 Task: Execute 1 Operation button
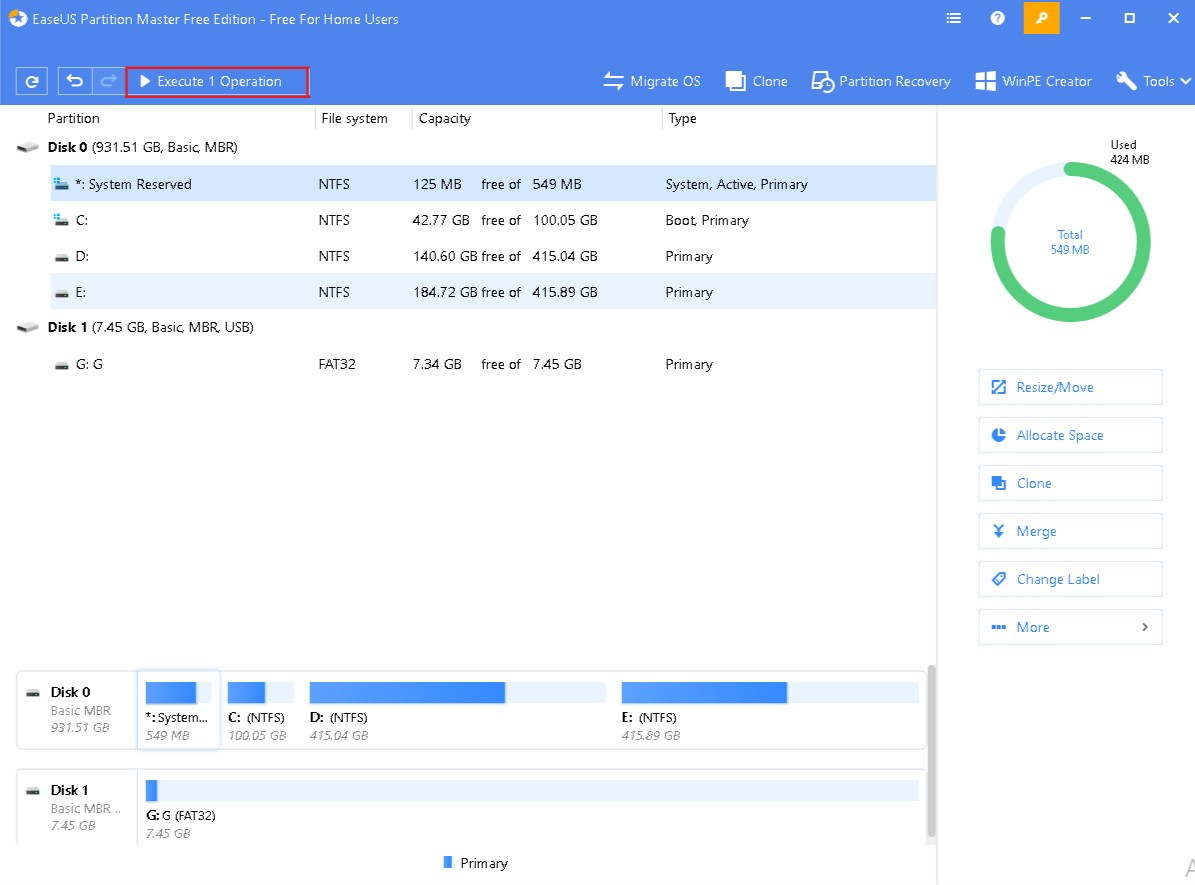[217, 82]
